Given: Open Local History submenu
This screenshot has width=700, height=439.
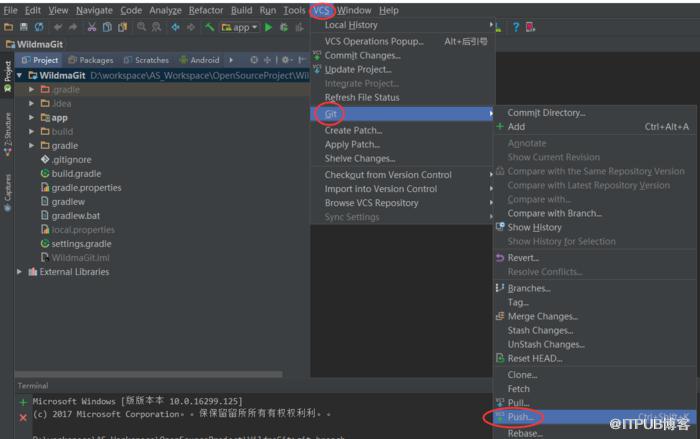Looking at the screenshot, I should pos(402,25).
